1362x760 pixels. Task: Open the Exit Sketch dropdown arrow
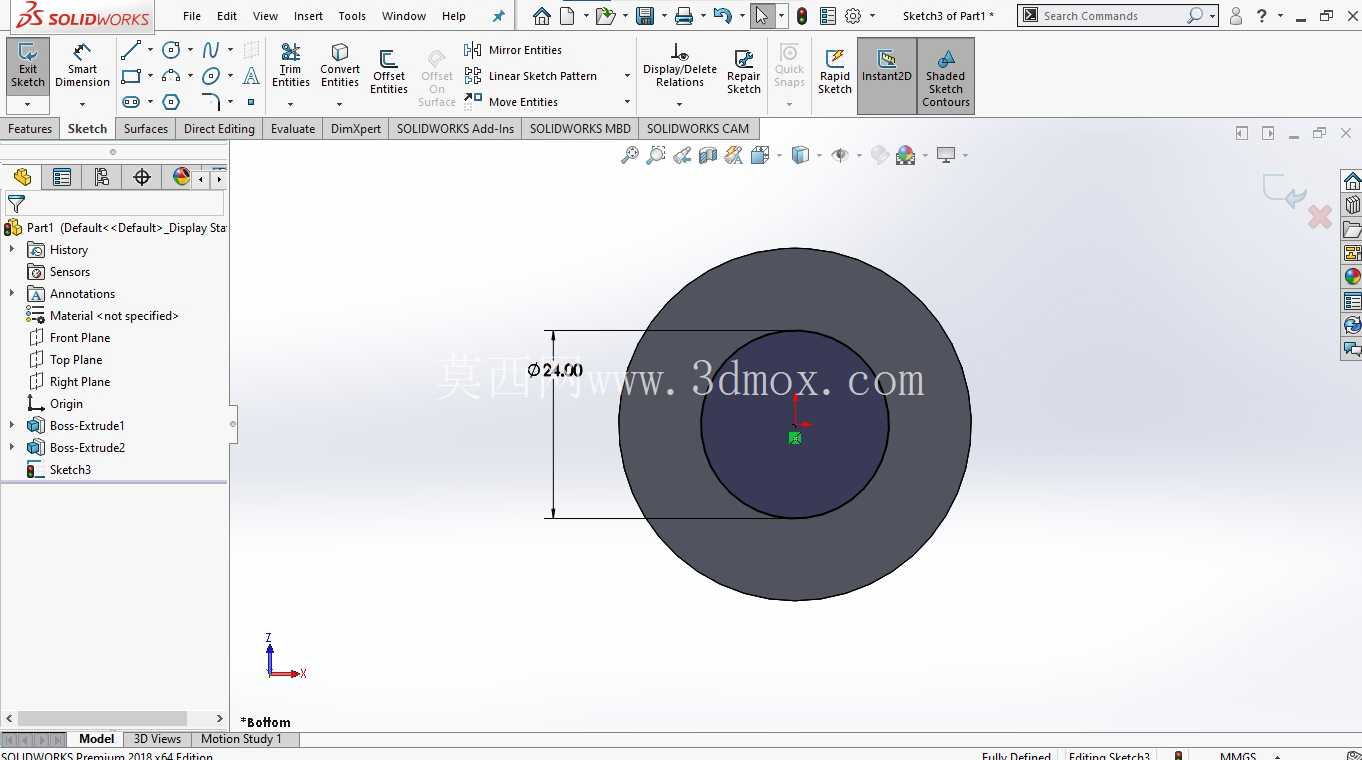click(x=28, y=104)
